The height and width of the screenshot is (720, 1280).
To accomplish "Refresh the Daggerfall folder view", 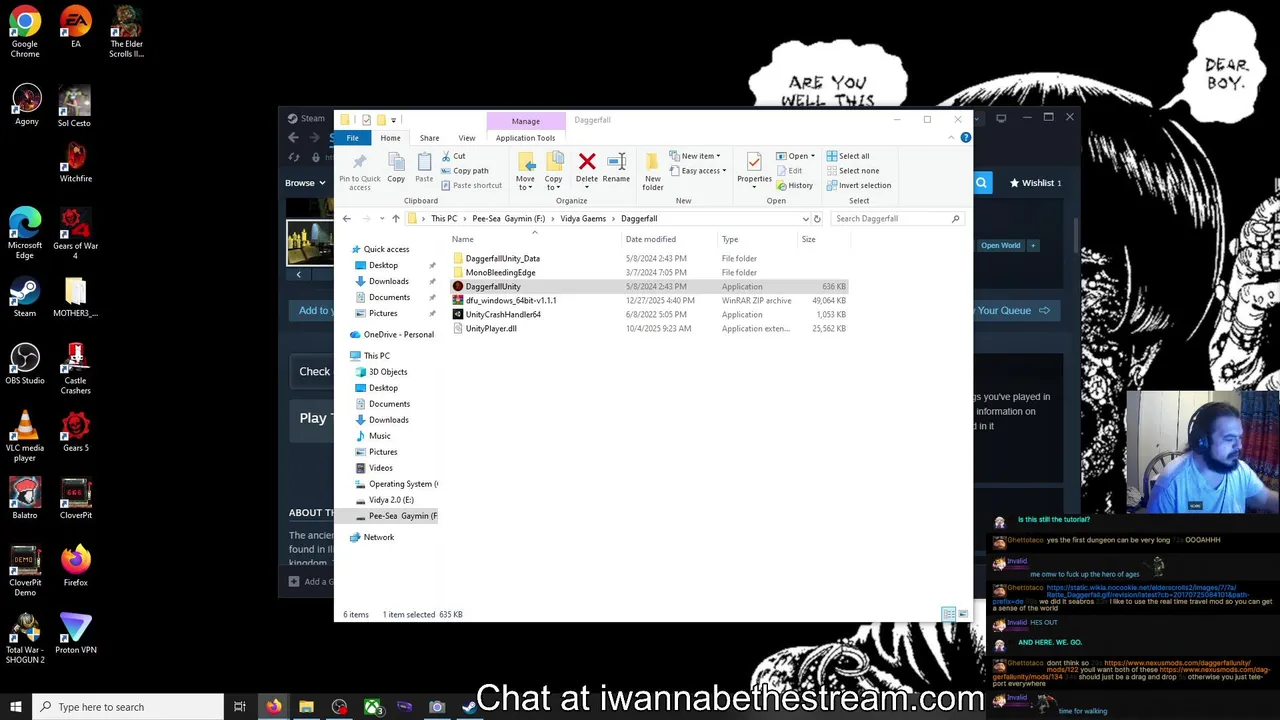I will pyautogui.click(x=817, y=219).
